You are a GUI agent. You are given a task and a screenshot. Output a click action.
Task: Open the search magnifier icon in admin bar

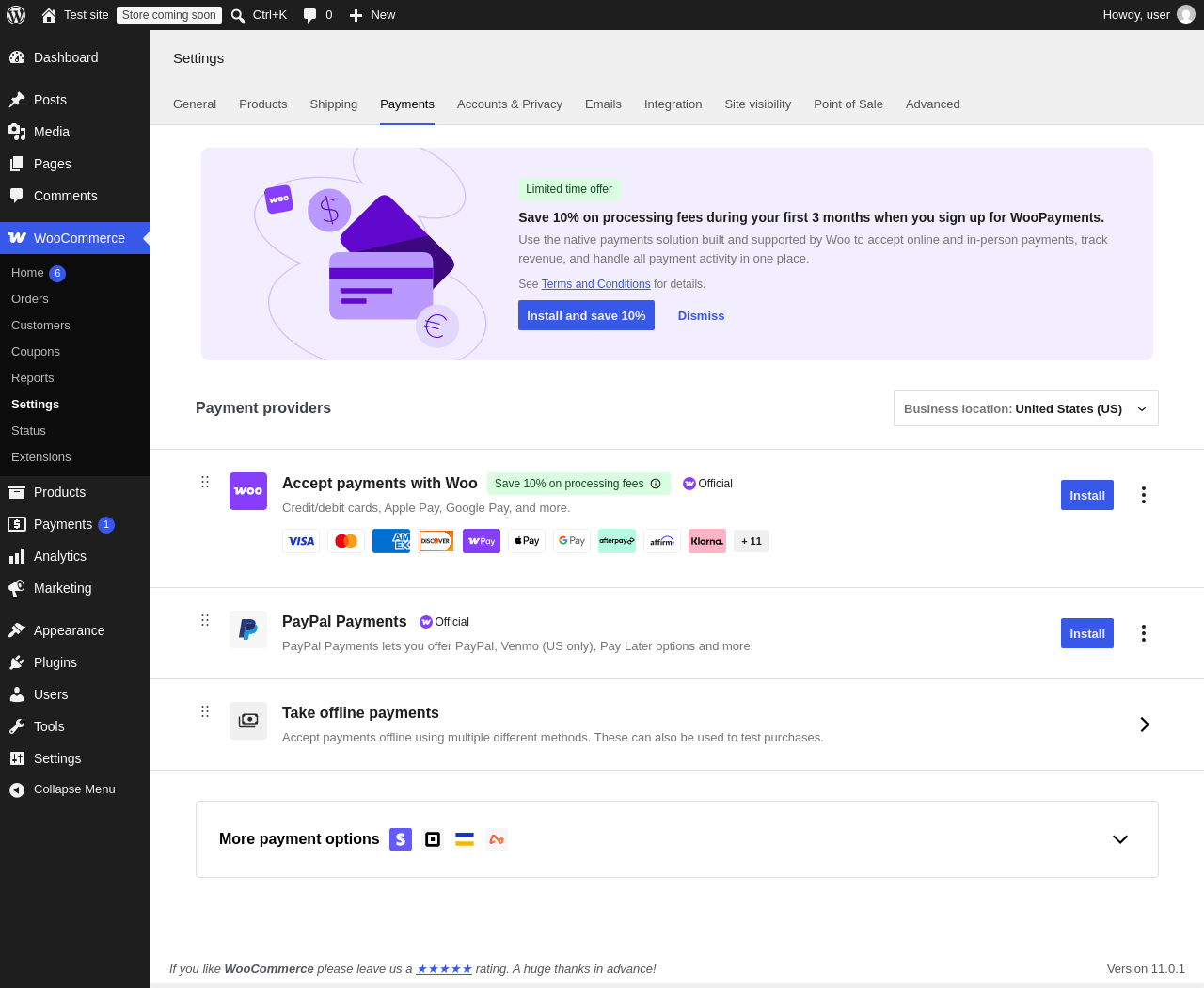[x=238, y=15]
